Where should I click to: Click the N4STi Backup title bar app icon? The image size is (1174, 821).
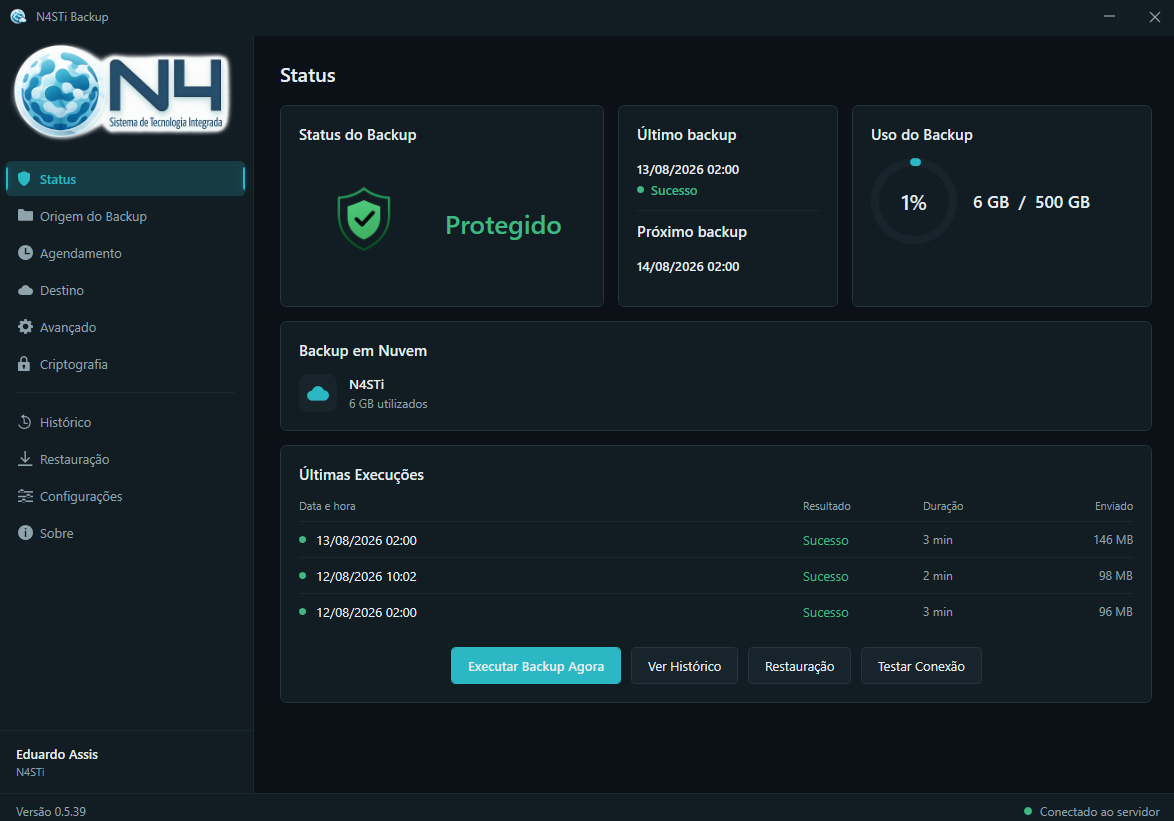(x=18, y=16)
